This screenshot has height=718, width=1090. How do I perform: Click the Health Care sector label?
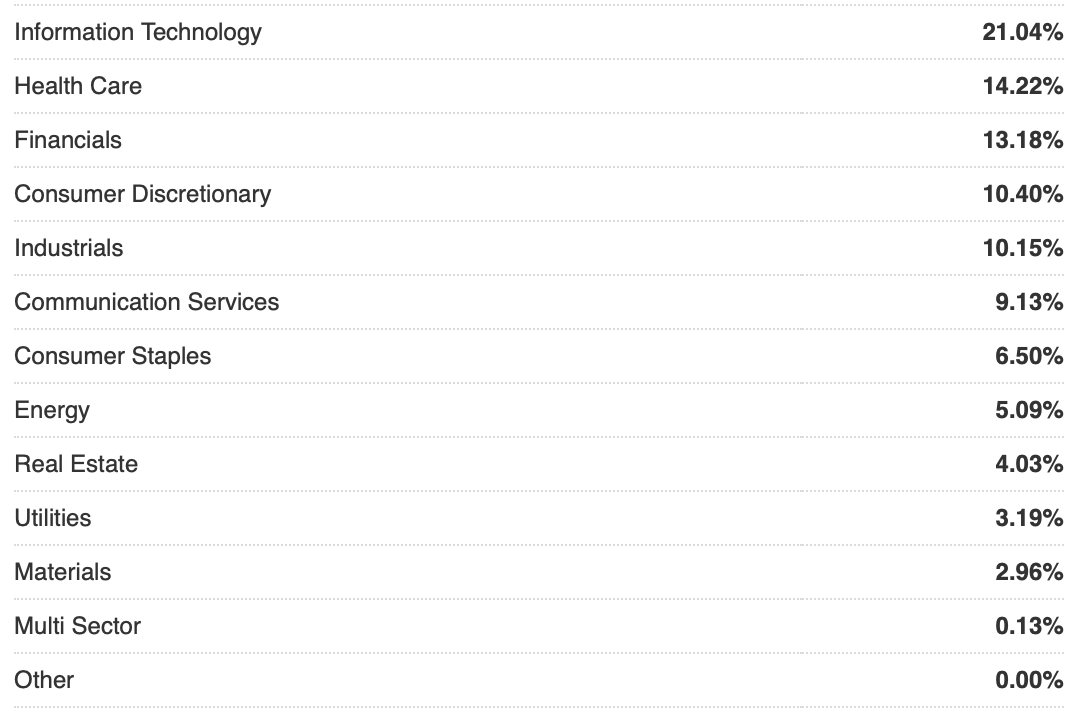78,86
